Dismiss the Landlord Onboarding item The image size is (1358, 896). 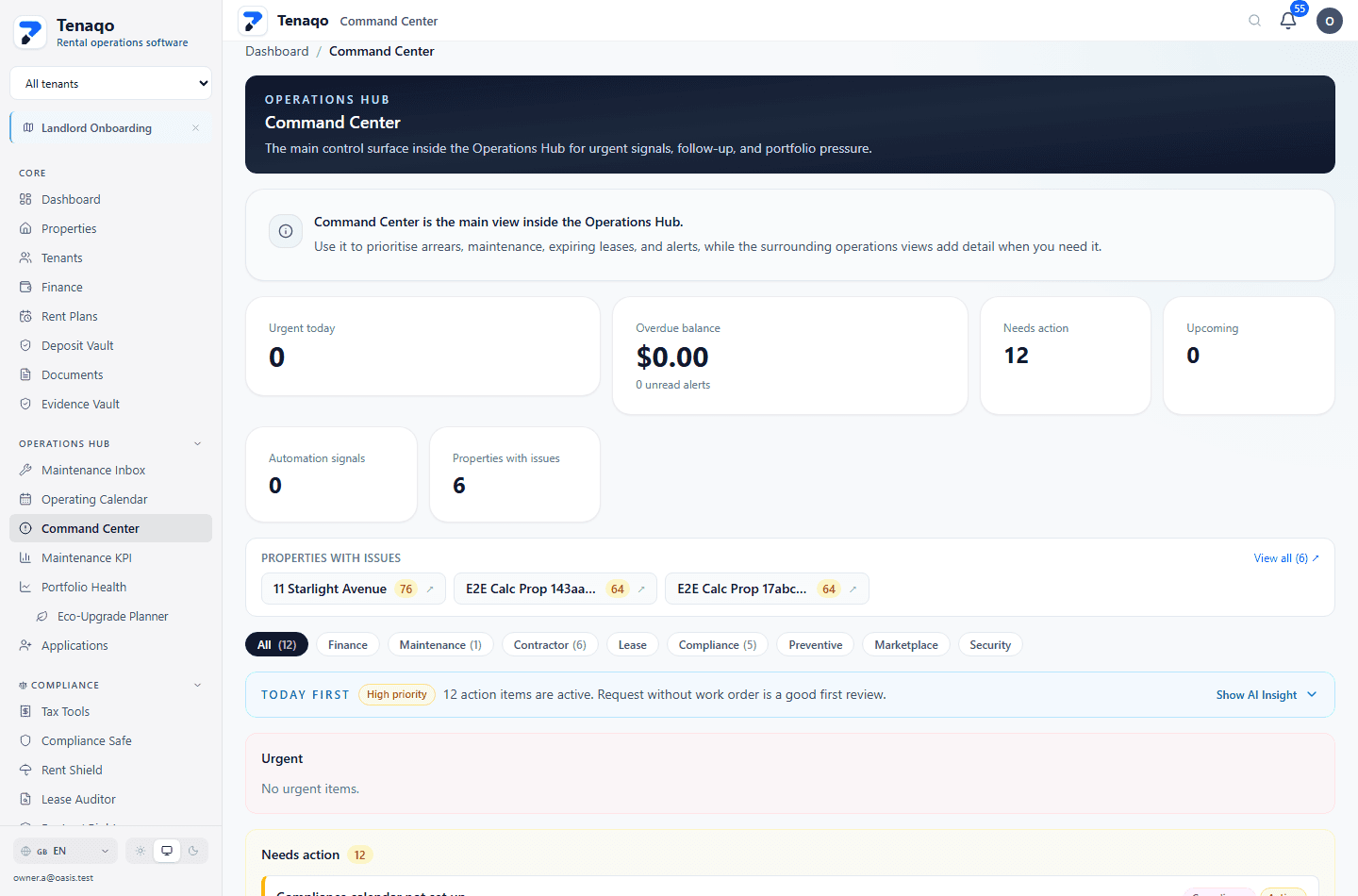[x=195, y=127]
